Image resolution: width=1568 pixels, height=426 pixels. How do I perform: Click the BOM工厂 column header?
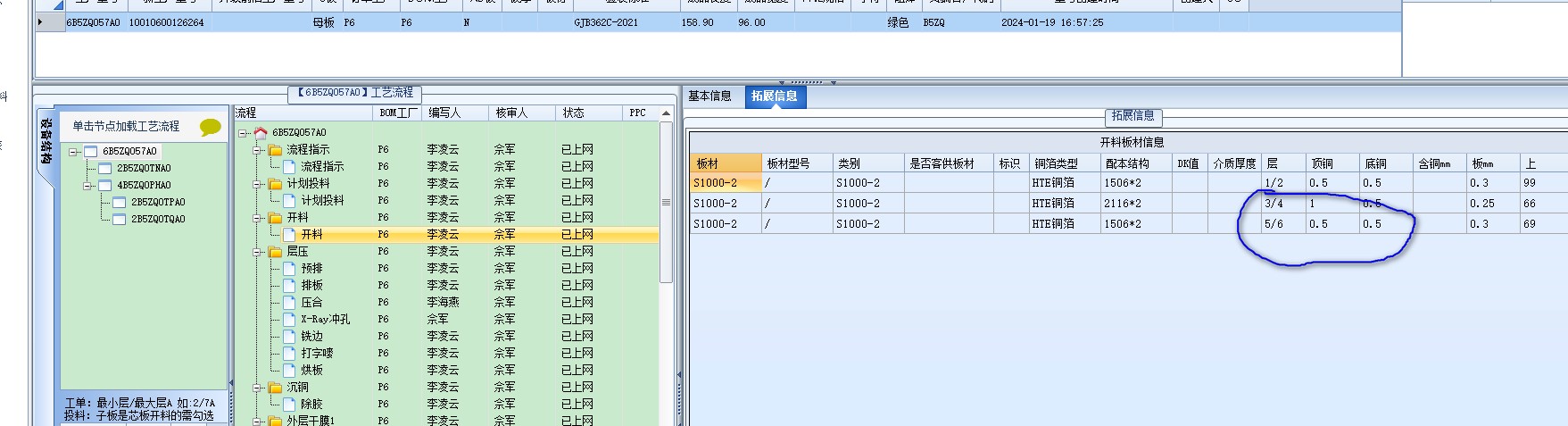[398, 113]
